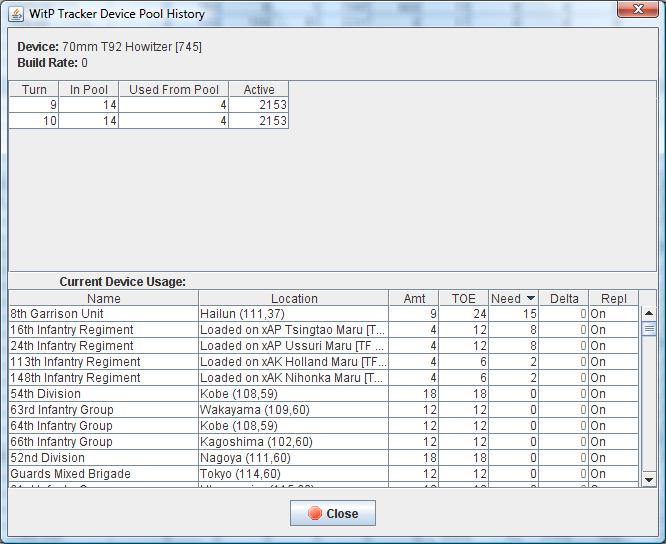Sort usage table by Amt header
This screenshot has width=666, height=544.
[x=414, y=299]
